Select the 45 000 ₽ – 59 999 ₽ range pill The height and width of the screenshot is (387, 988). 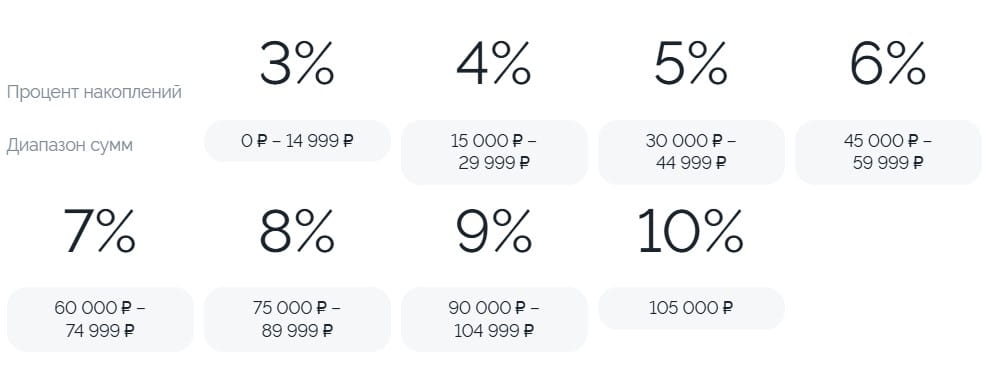point(888,152)
